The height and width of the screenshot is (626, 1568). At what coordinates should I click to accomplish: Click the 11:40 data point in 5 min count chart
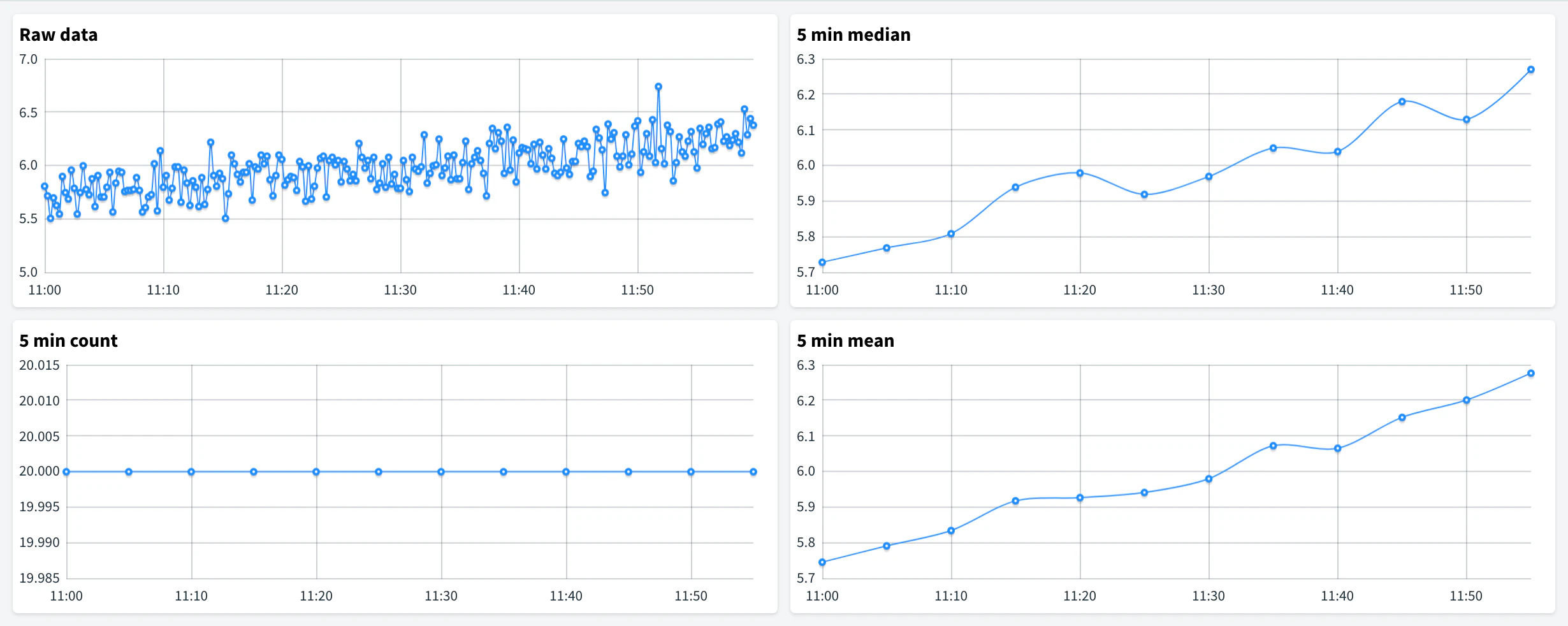click(x=566, y=472)
